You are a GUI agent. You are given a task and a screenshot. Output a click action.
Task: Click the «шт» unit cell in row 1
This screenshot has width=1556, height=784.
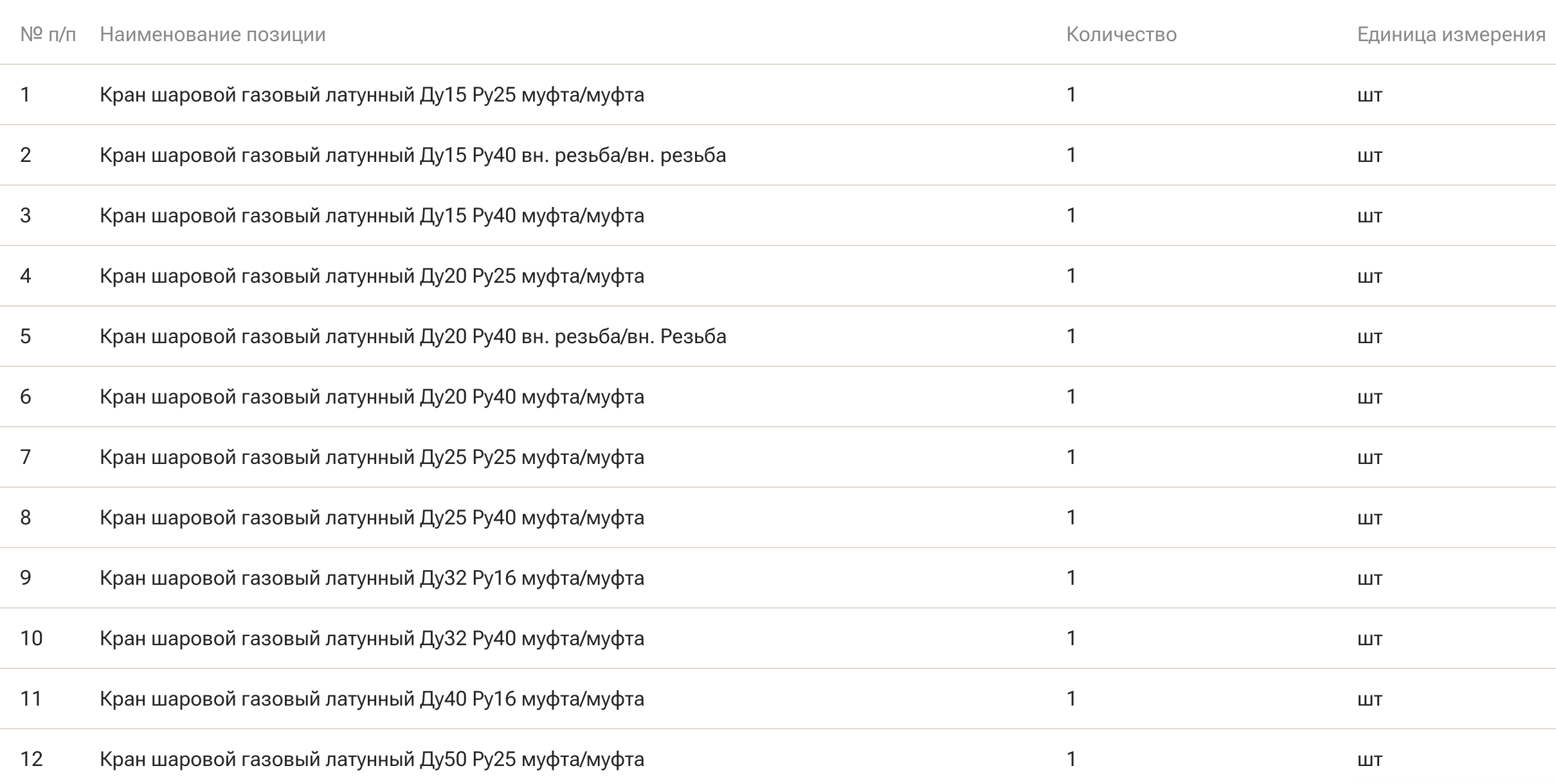(x=1370, y=95)
